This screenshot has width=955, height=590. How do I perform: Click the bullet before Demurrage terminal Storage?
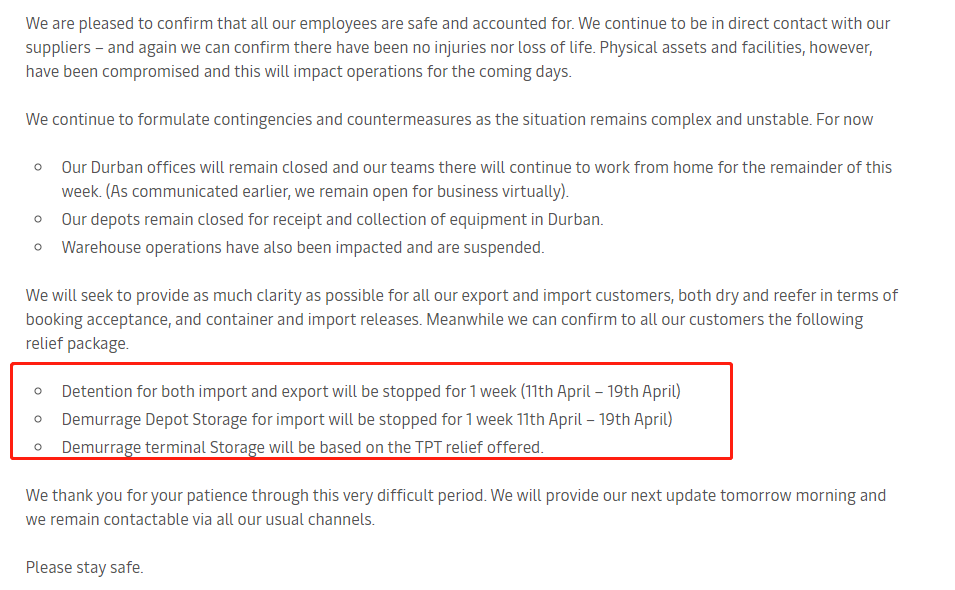[x=38, y=447]
